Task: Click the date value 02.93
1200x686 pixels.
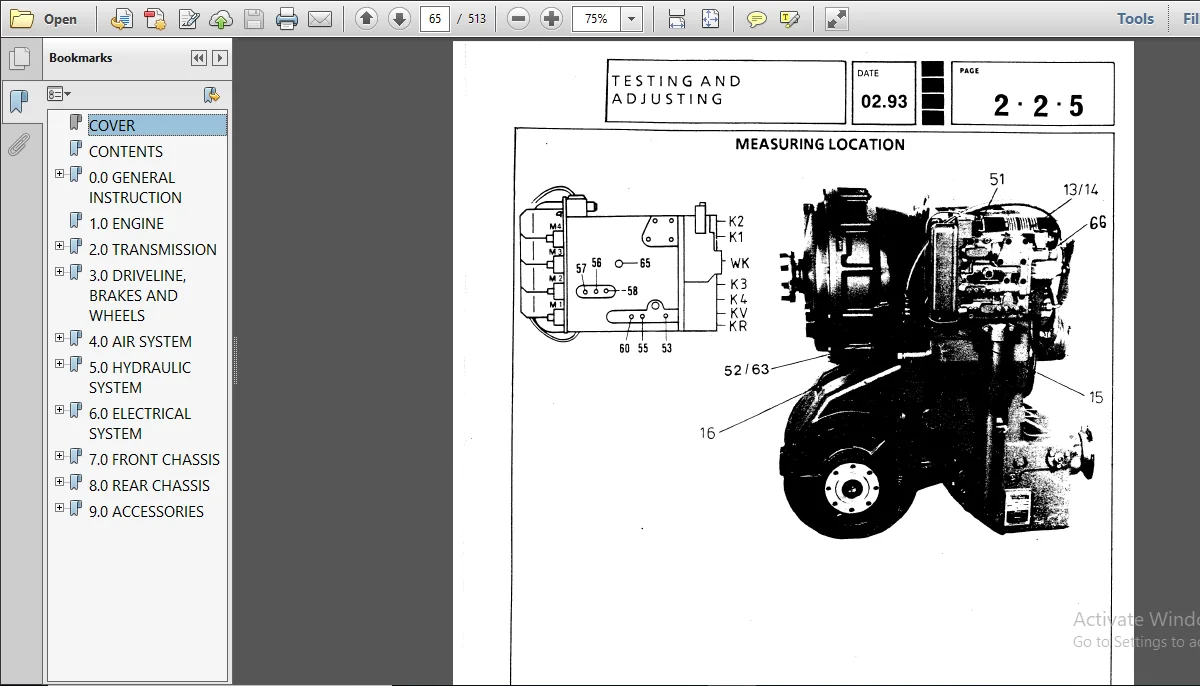Action: 884,101
